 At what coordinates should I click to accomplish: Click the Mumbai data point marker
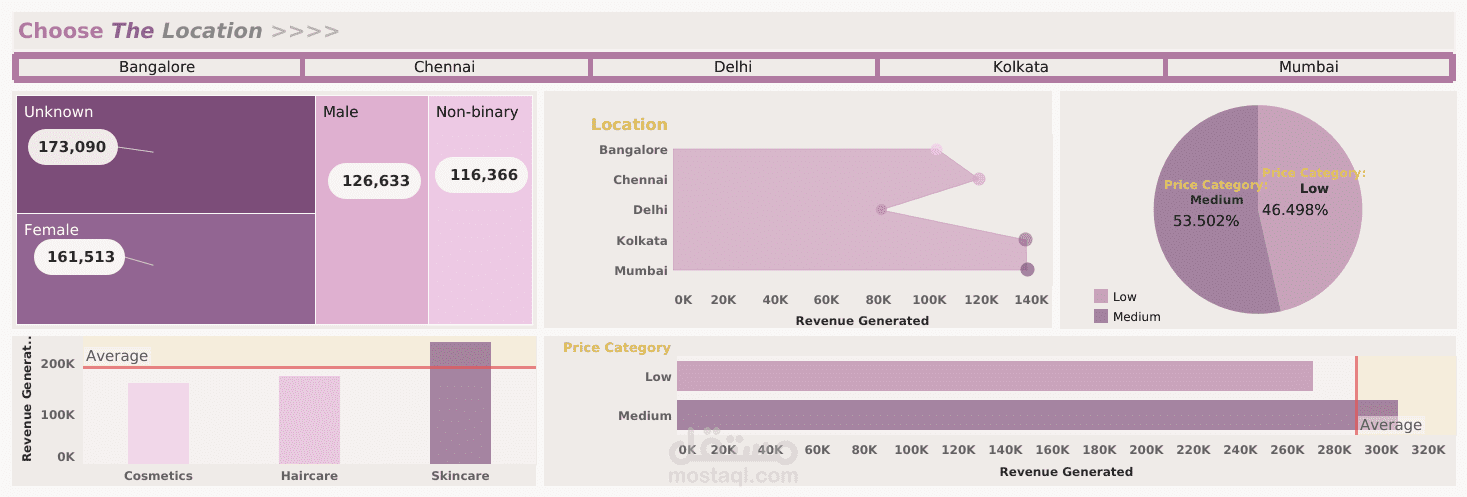(1027, 269)
